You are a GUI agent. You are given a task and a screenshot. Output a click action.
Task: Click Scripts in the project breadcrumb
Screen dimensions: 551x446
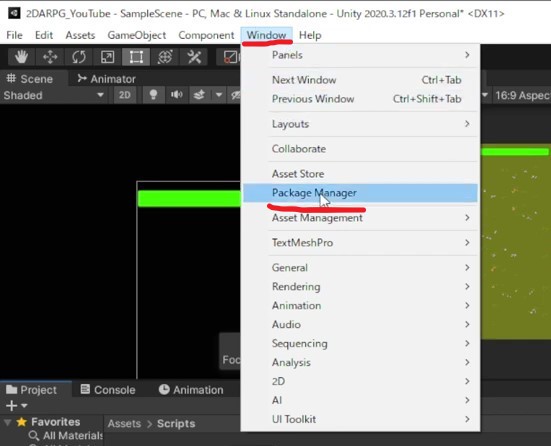[x=176, y=424]
